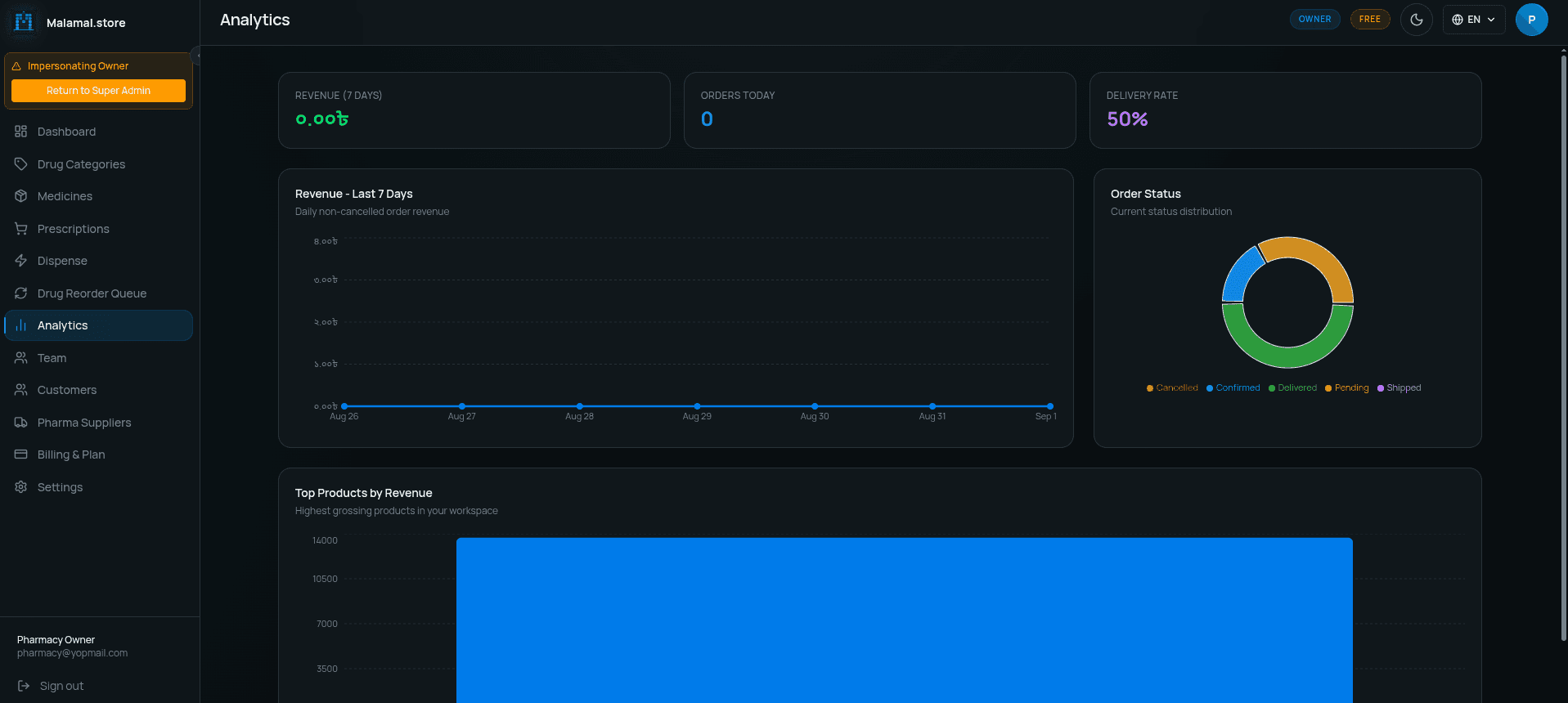Click the globe language icon
This screenshot has width=1568, height=703.
coord(1458,20)
